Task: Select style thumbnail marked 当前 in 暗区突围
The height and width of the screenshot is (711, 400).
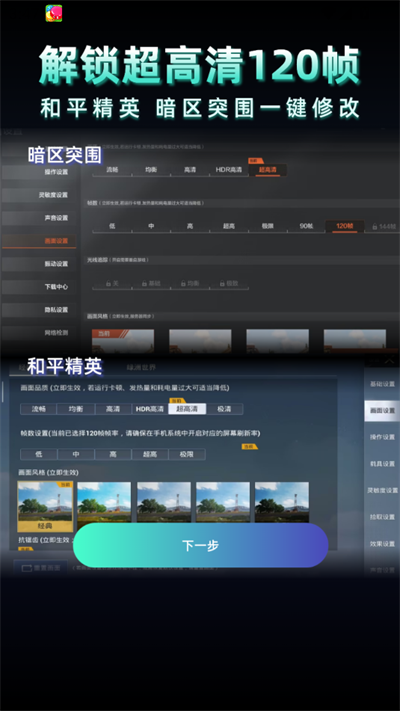Action: click(x=123, y=341)
